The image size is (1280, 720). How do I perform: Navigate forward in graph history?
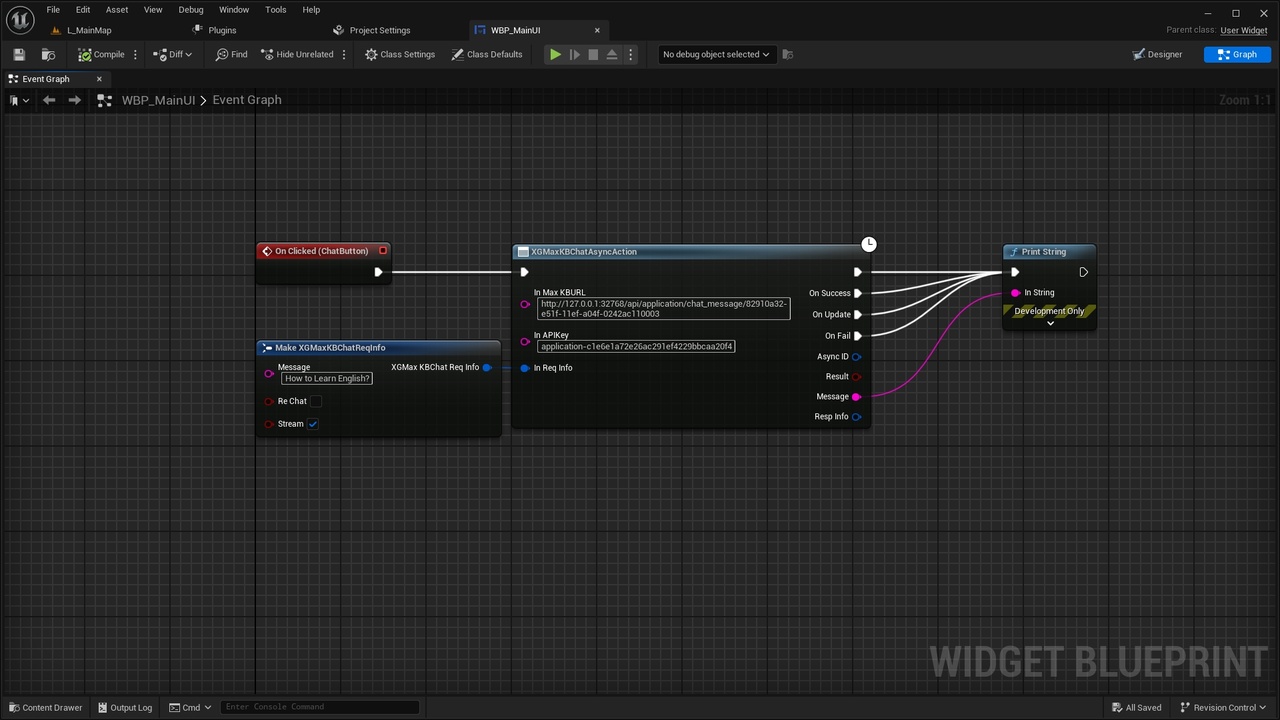tap(74, 100)
